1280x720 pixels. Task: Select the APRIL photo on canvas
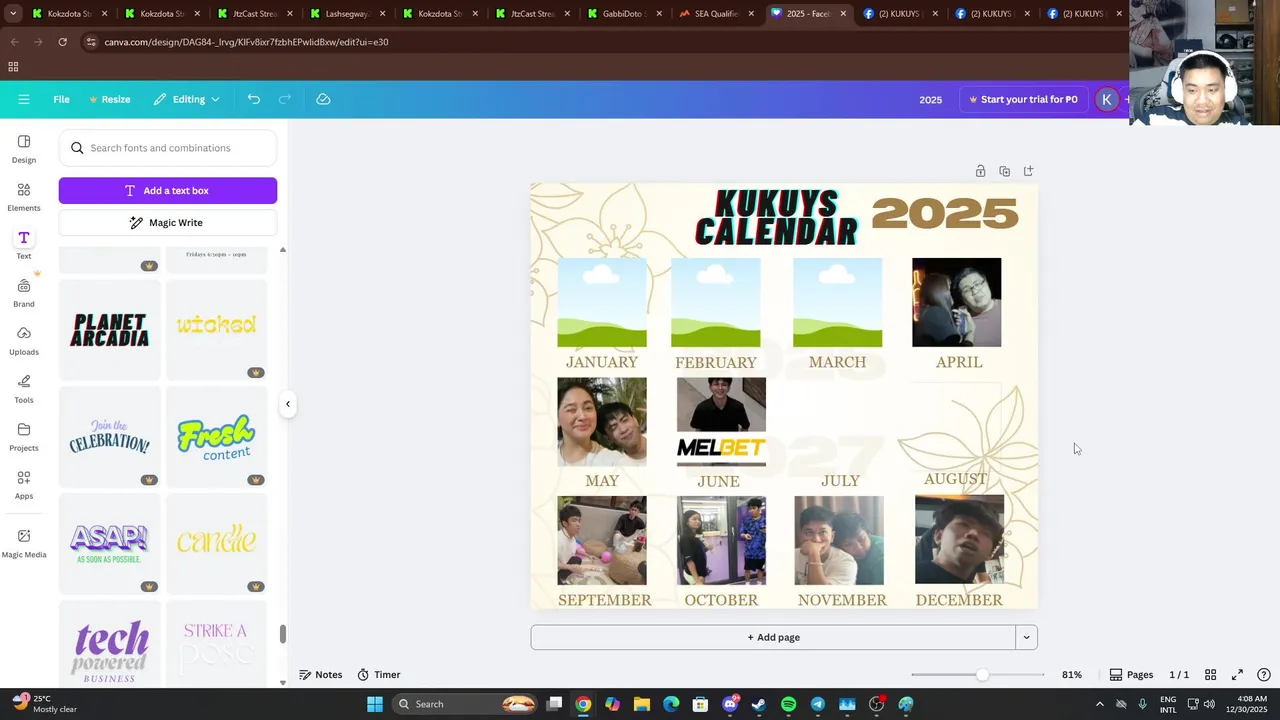pos(956,302)
